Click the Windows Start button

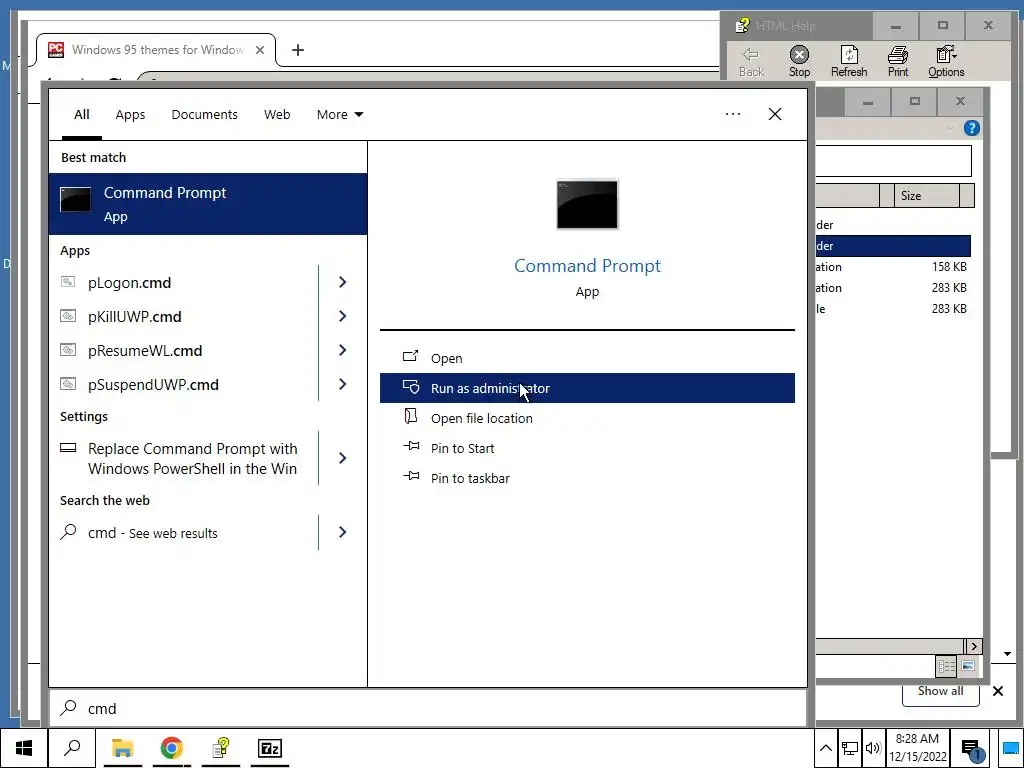click(x=24, y=748)
